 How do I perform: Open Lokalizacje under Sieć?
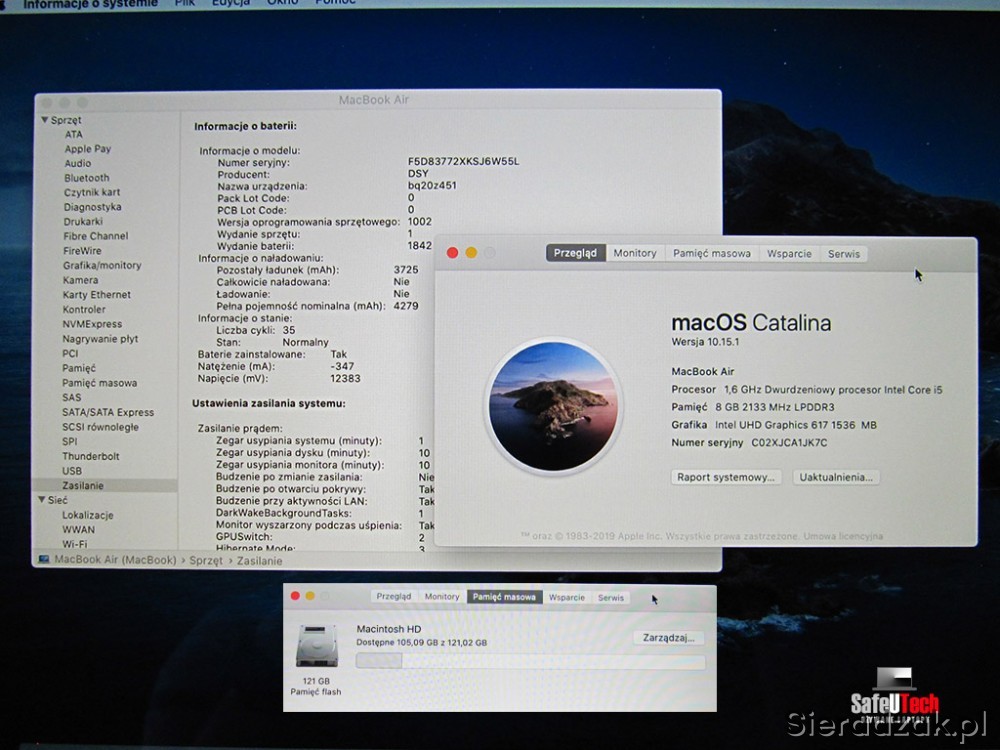[87, 515]
